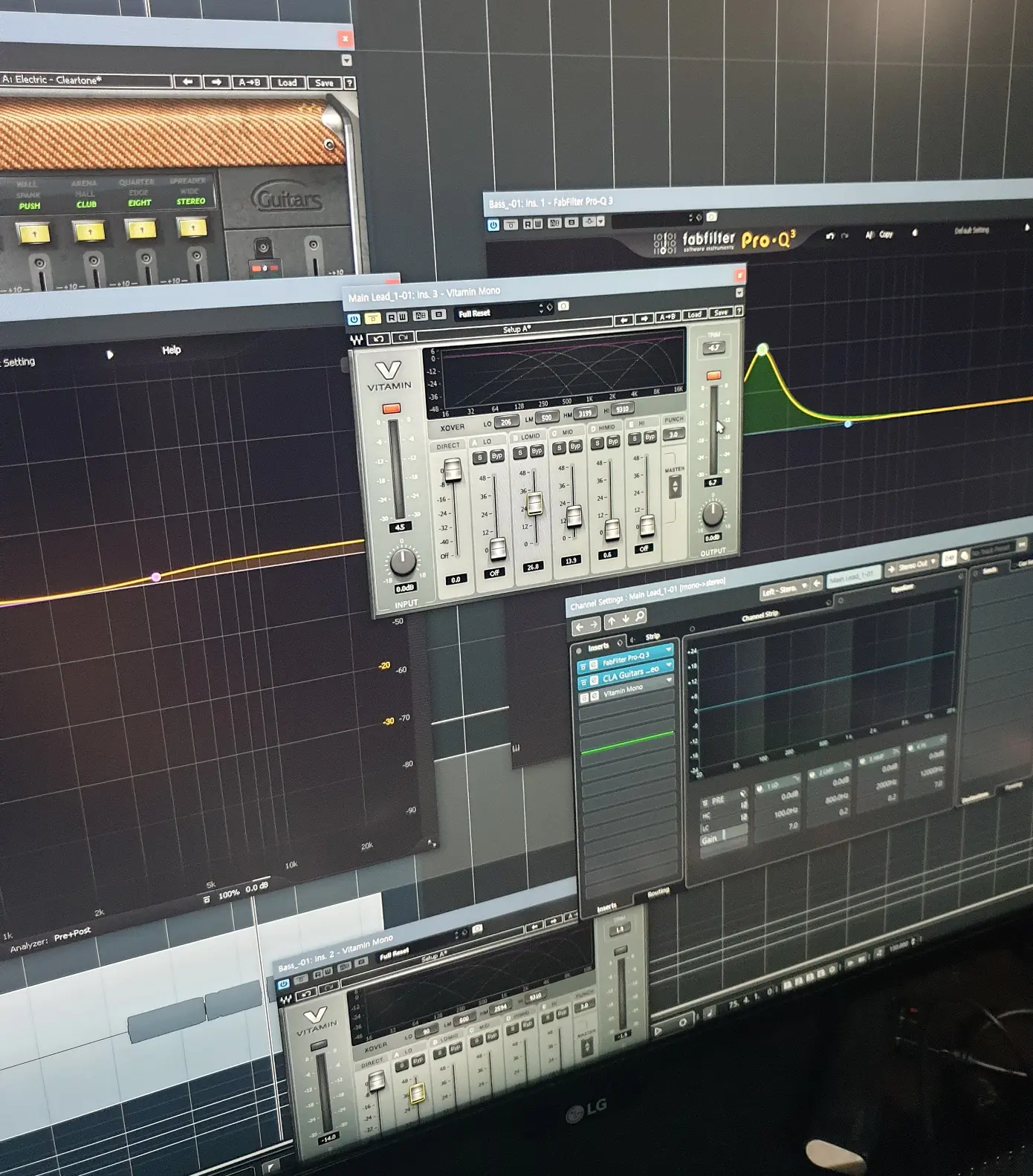Image resolution: width=1033 pixels, height=1176 pixels.
Task: Go to previous preset in CLA Guitars window
Action: point(187,82)
